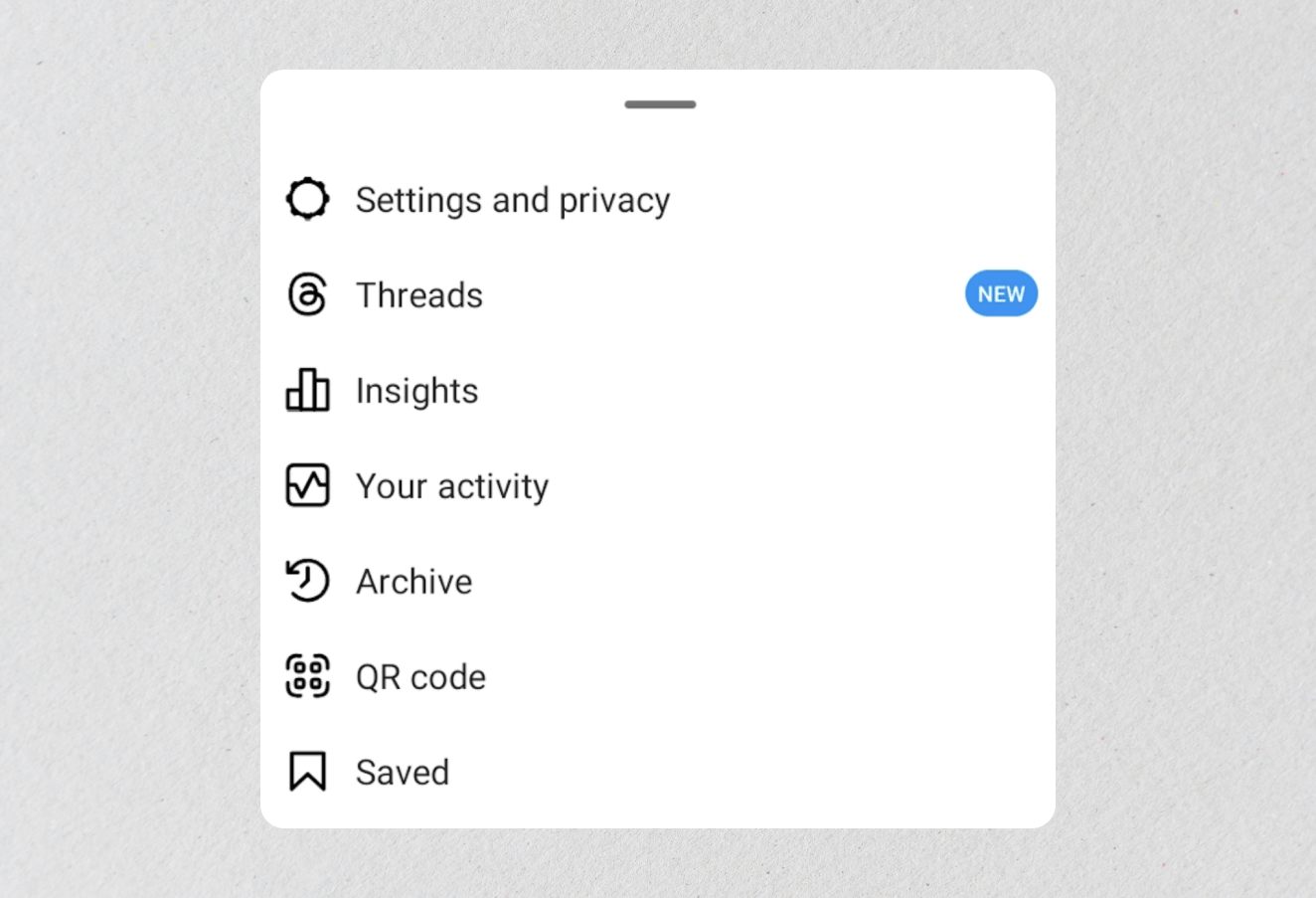1316x898 pixels.
Task: Click the word privacy in Settings entry
Action: (614, 202)
